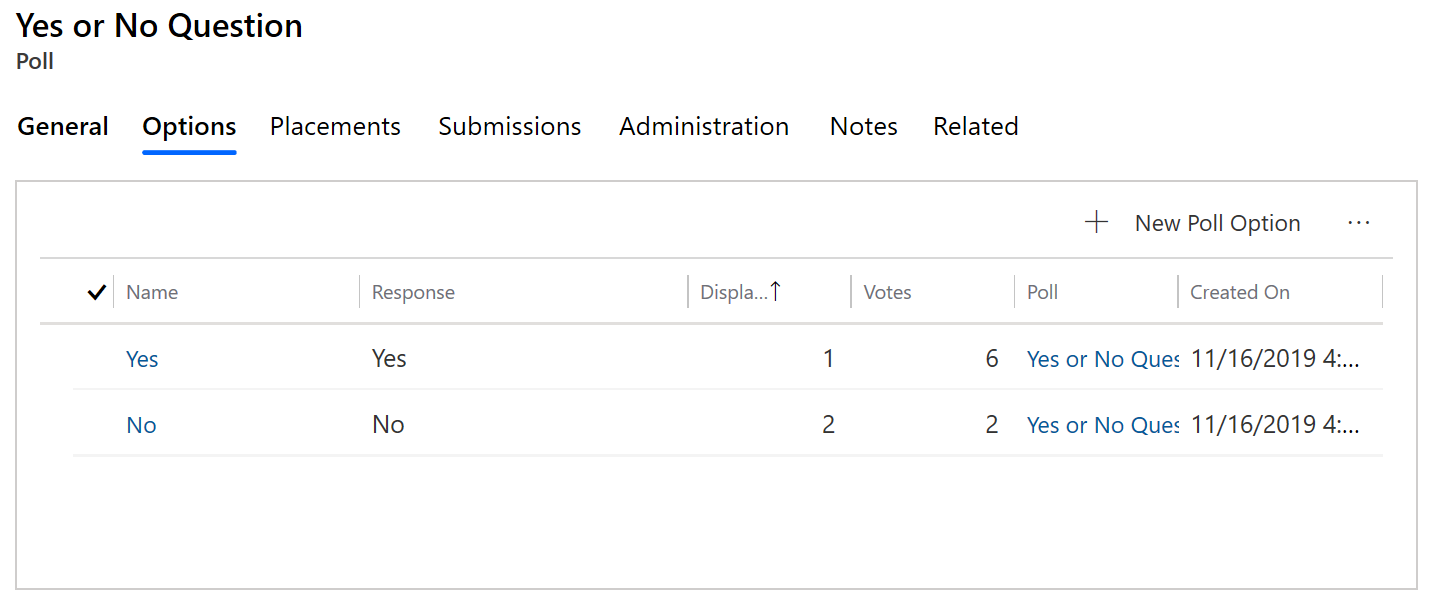Toggle the select-all checkmark in grid header
This screenshot has width=1436, height=606.
pos(97,293)
